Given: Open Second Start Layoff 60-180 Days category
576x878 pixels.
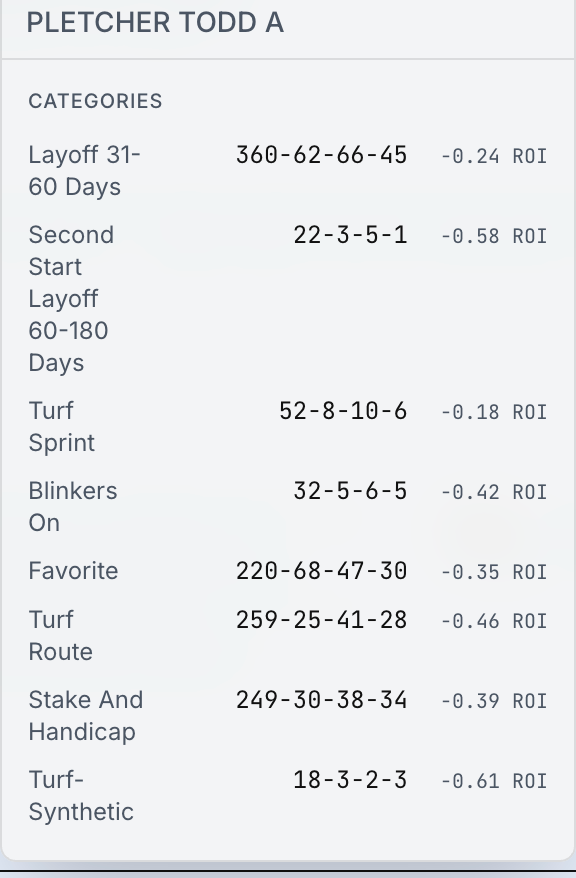Looking at the screenshot, I should [x=72, y=298].
